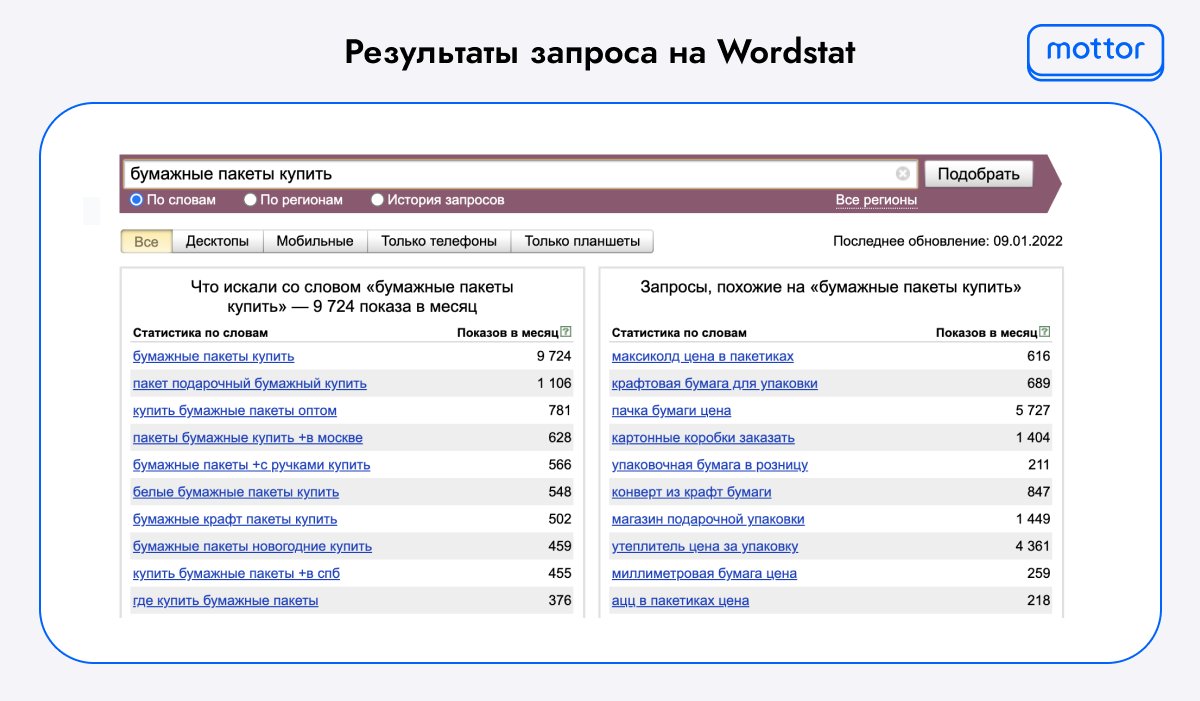Image resolution: width=1200 pixels, height=701 pixels.
Task: Open 'магазин подарочной упаковки' link
Action: pos(708,519)
